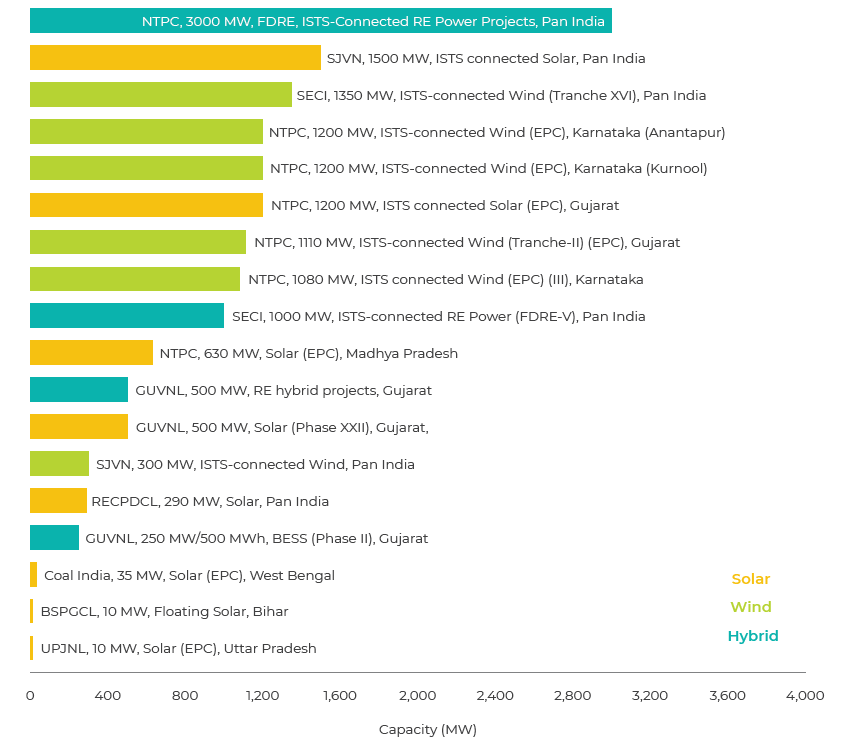Select the GUVNL Solar Phase XXII bar
Image resolution: width=844 pixels, height=745 pixels.
[79, 427]
